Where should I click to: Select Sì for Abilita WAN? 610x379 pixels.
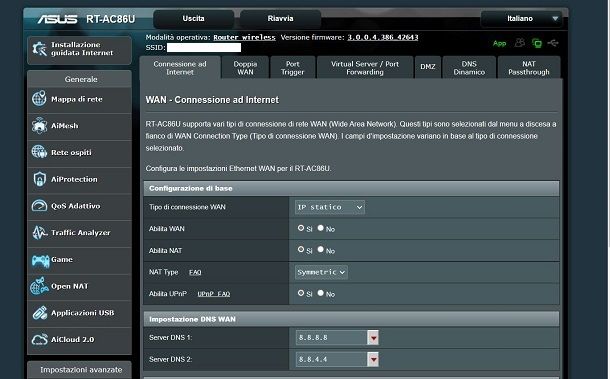(x=301, y=228)
